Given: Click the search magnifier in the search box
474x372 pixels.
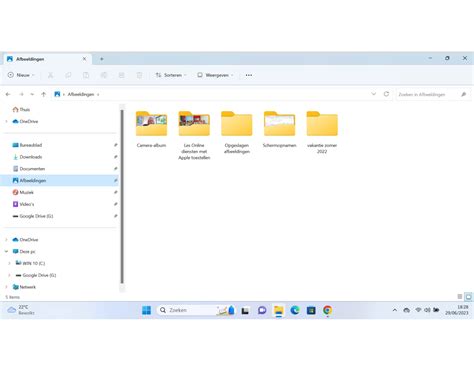Looking at the screenshot, I should 463,94.
